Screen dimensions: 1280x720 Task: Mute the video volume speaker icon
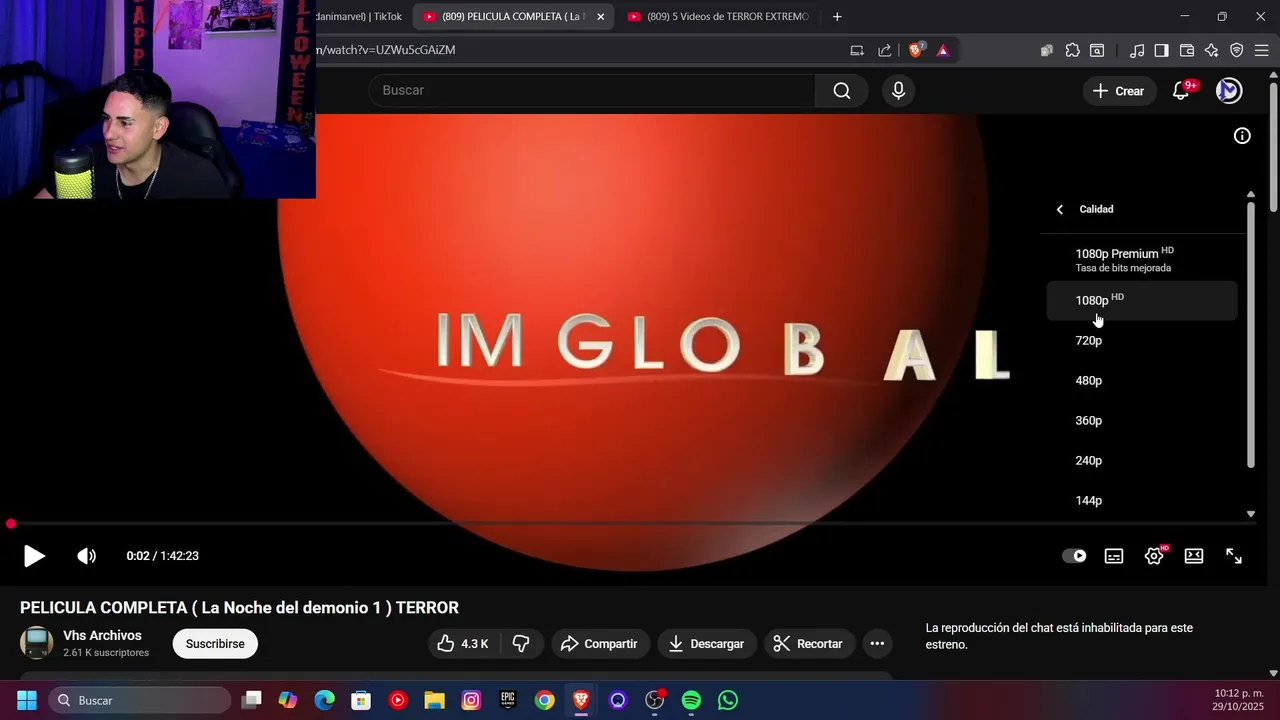[87, 556]
